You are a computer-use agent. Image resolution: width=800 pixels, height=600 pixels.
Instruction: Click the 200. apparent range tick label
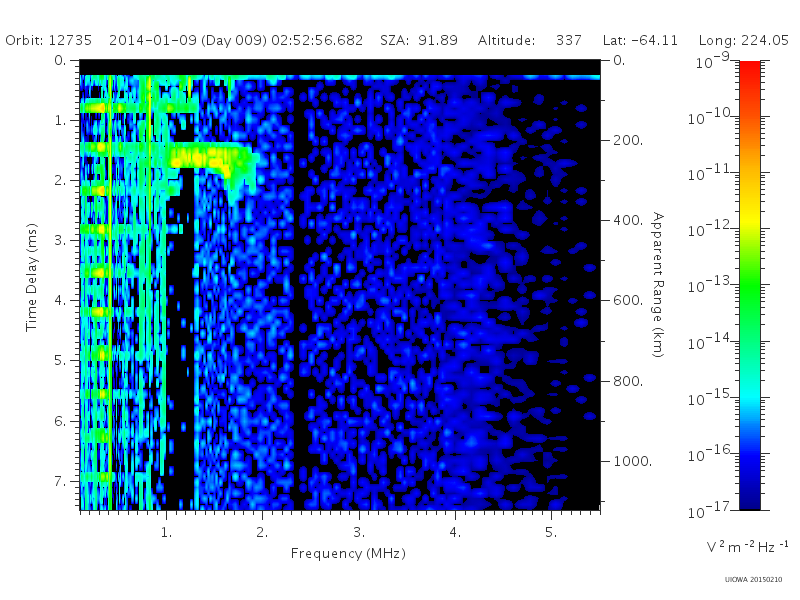628,140
